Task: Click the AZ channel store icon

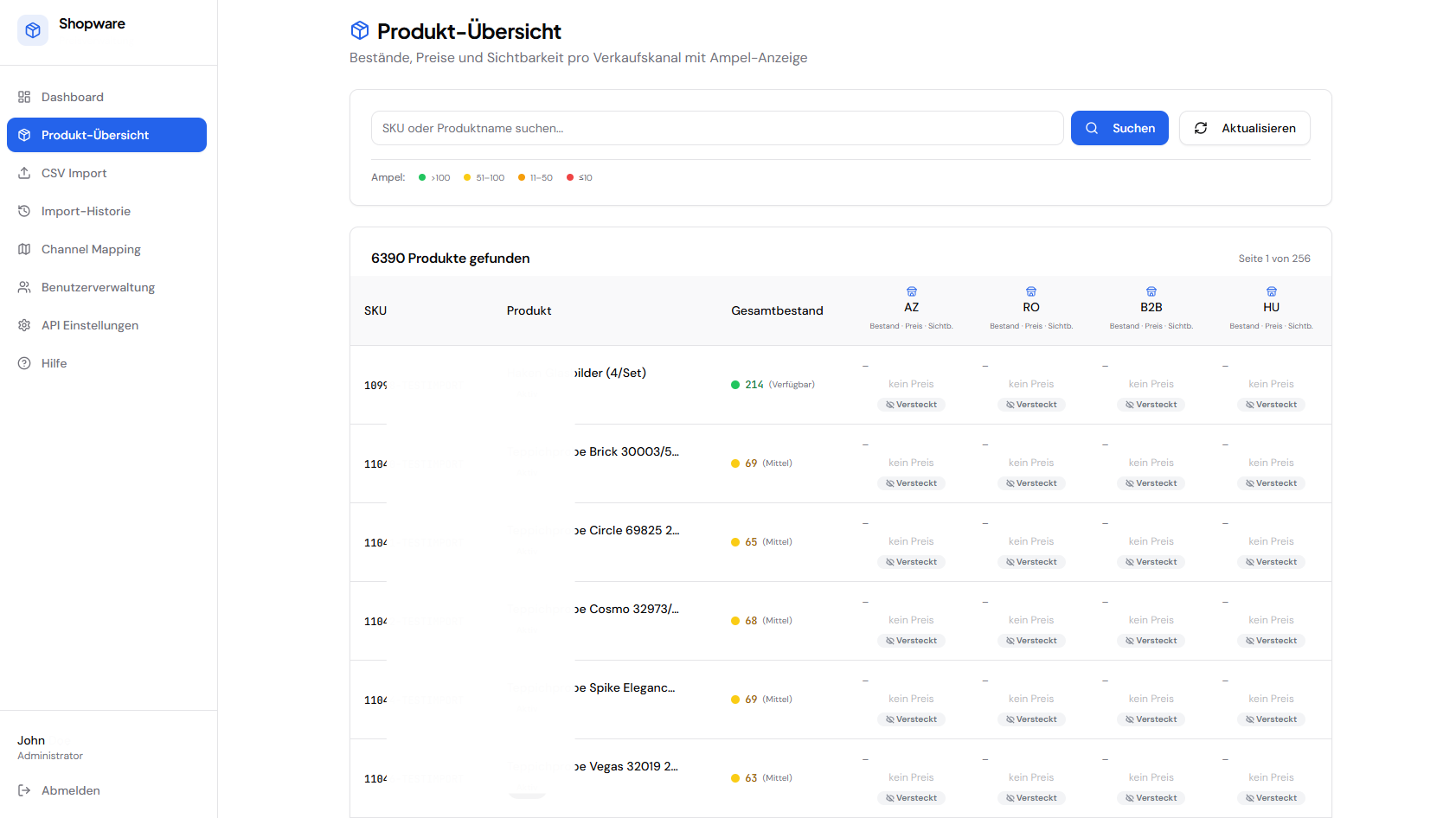Action: click(x=912, y=291)
